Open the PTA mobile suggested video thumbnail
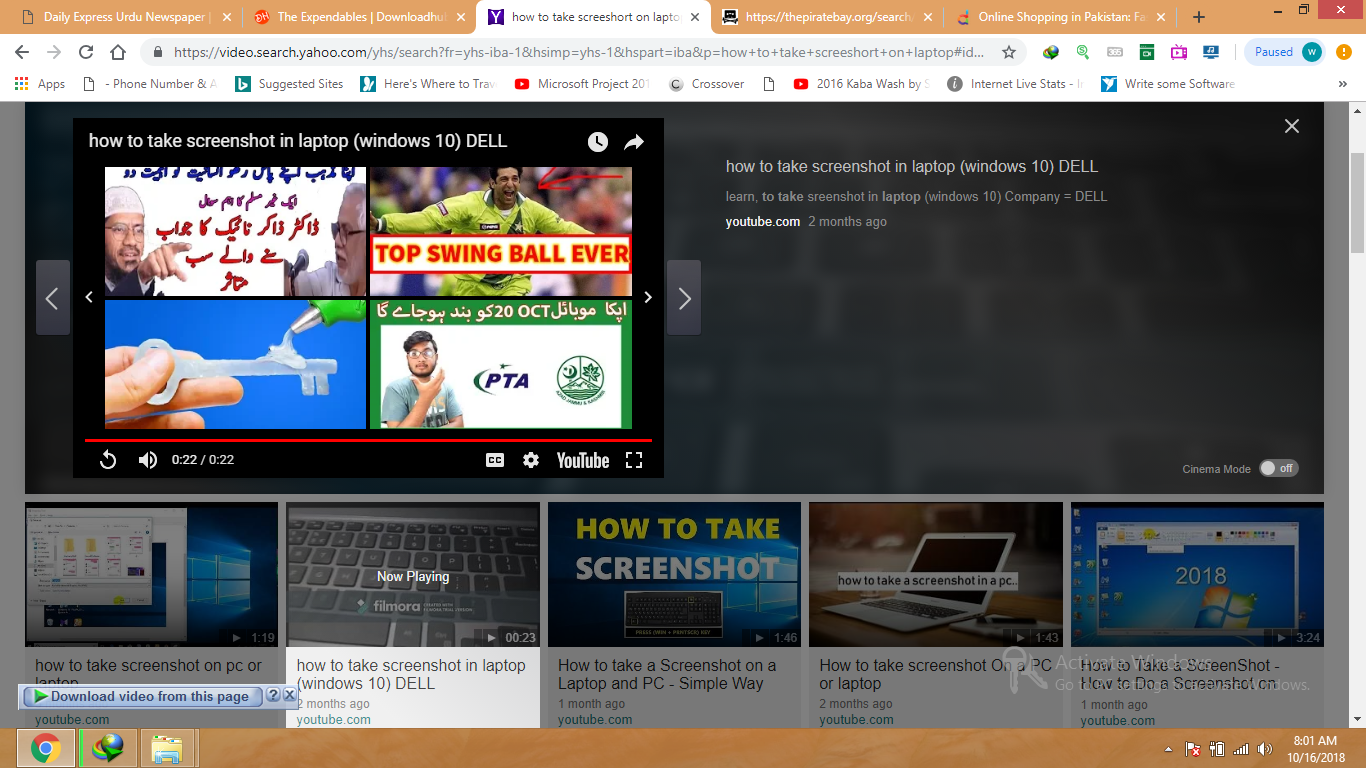Screen dimensions: 1366x768 (501, 364)
